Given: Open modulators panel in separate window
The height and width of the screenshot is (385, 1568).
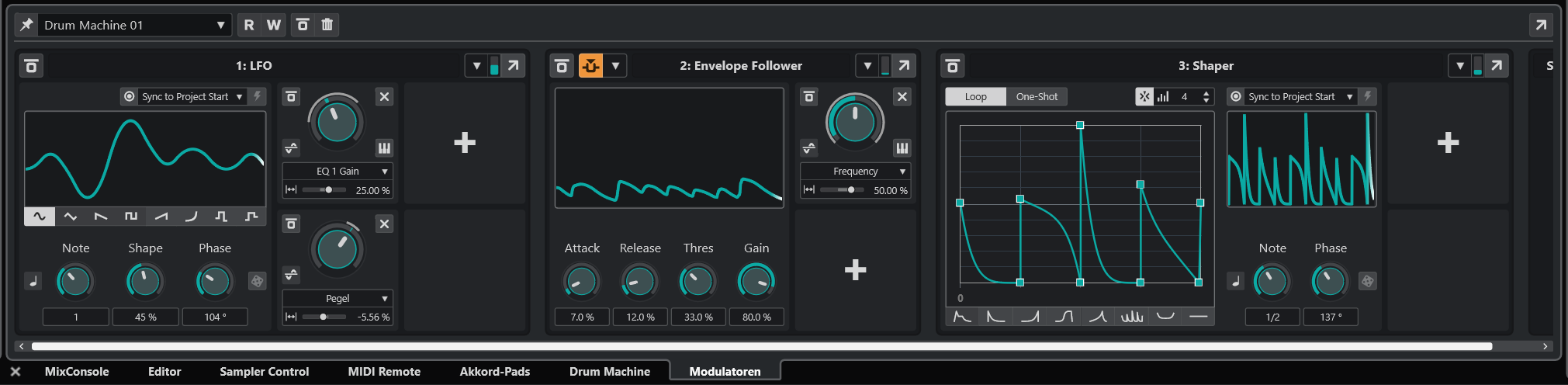Looking at the screenshot, I should pos(1541,25).
